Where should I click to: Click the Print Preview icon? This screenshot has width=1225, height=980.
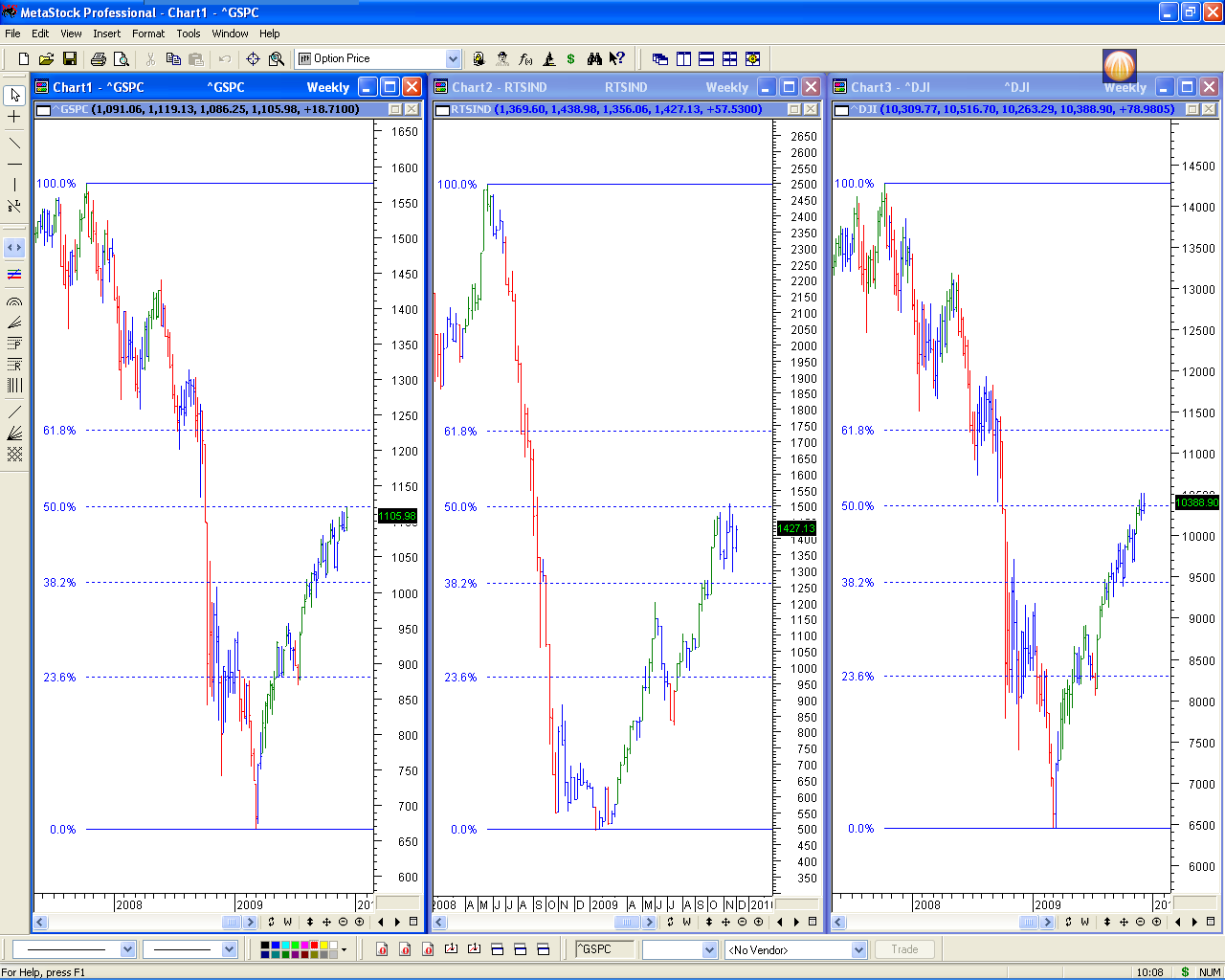click(121, 58)
